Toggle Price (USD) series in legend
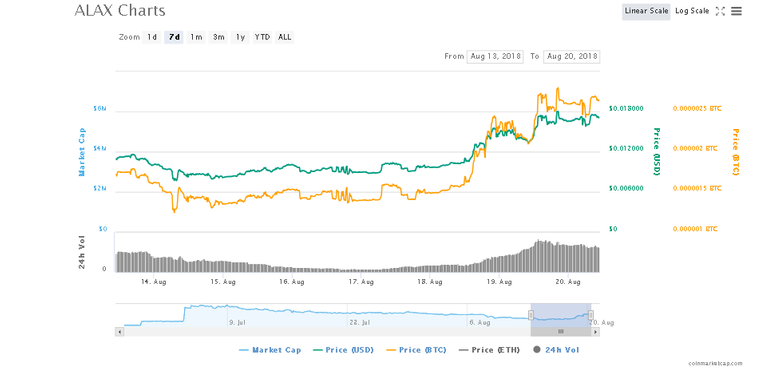The image size is (768, 380). (x=343, y=350)
